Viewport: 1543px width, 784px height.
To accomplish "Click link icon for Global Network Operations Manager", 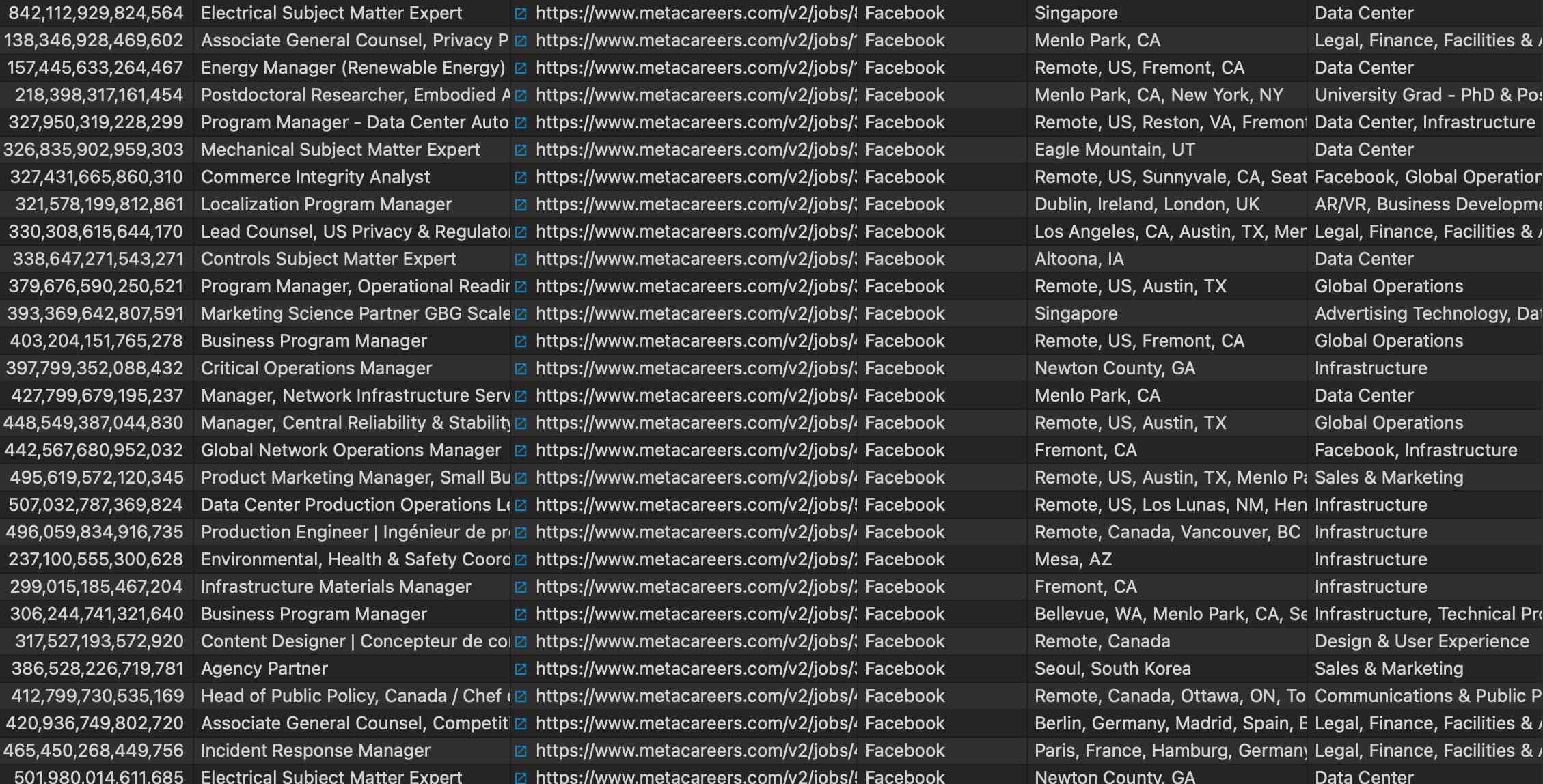I will [x=521, y=450].
